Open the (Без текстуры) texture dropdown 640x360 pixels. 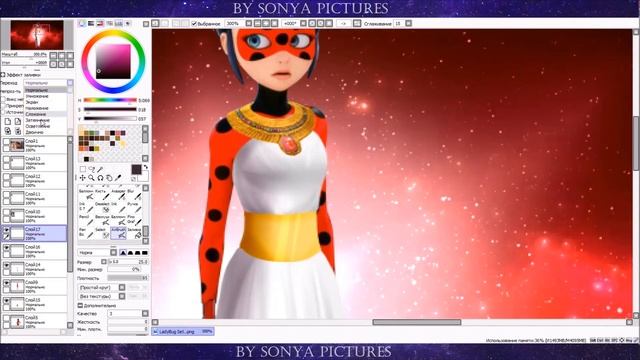tap(122, 296)
